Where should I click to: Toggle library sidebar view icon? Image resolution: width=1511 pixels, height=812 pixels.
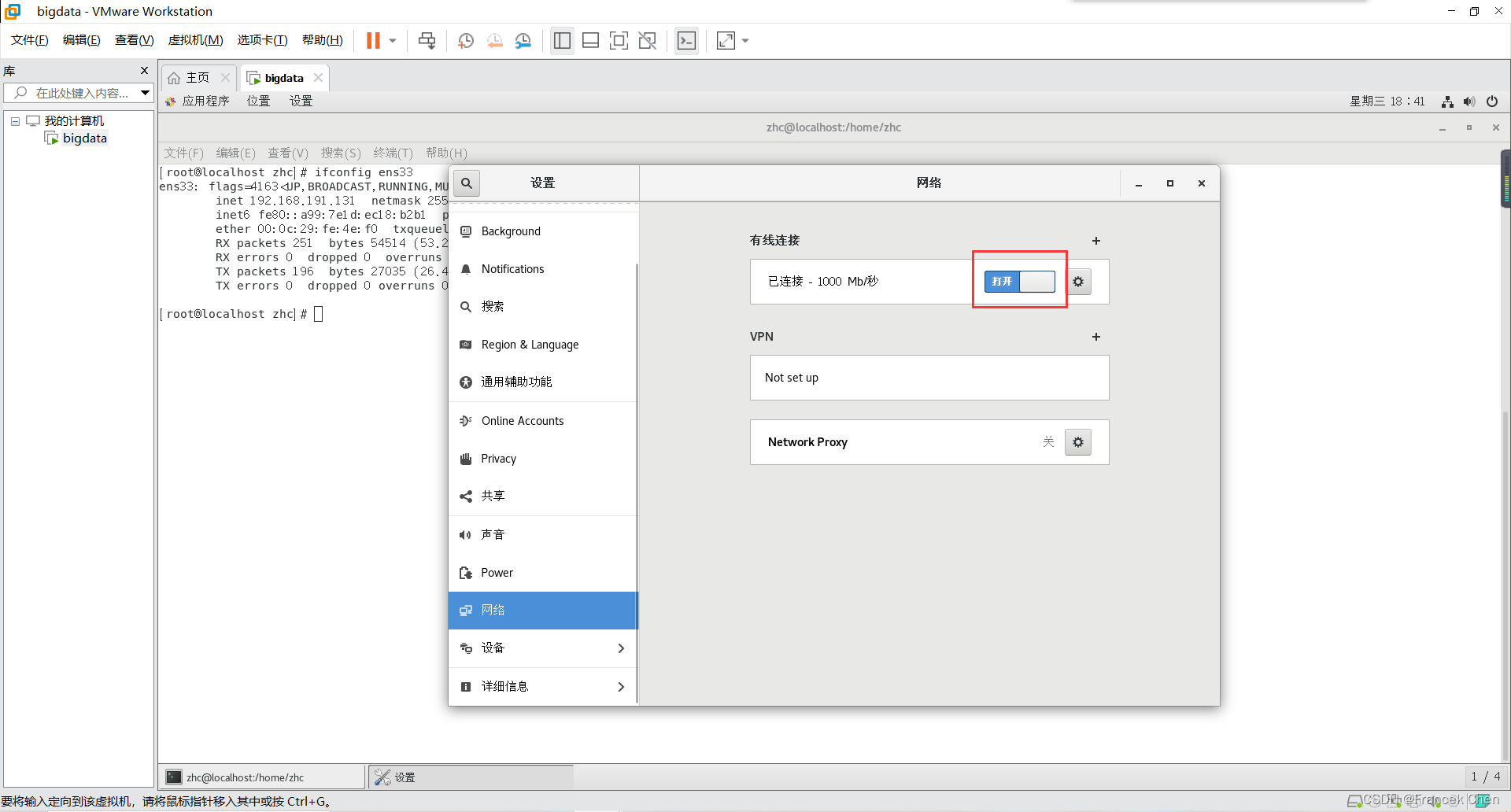(562, 40)
